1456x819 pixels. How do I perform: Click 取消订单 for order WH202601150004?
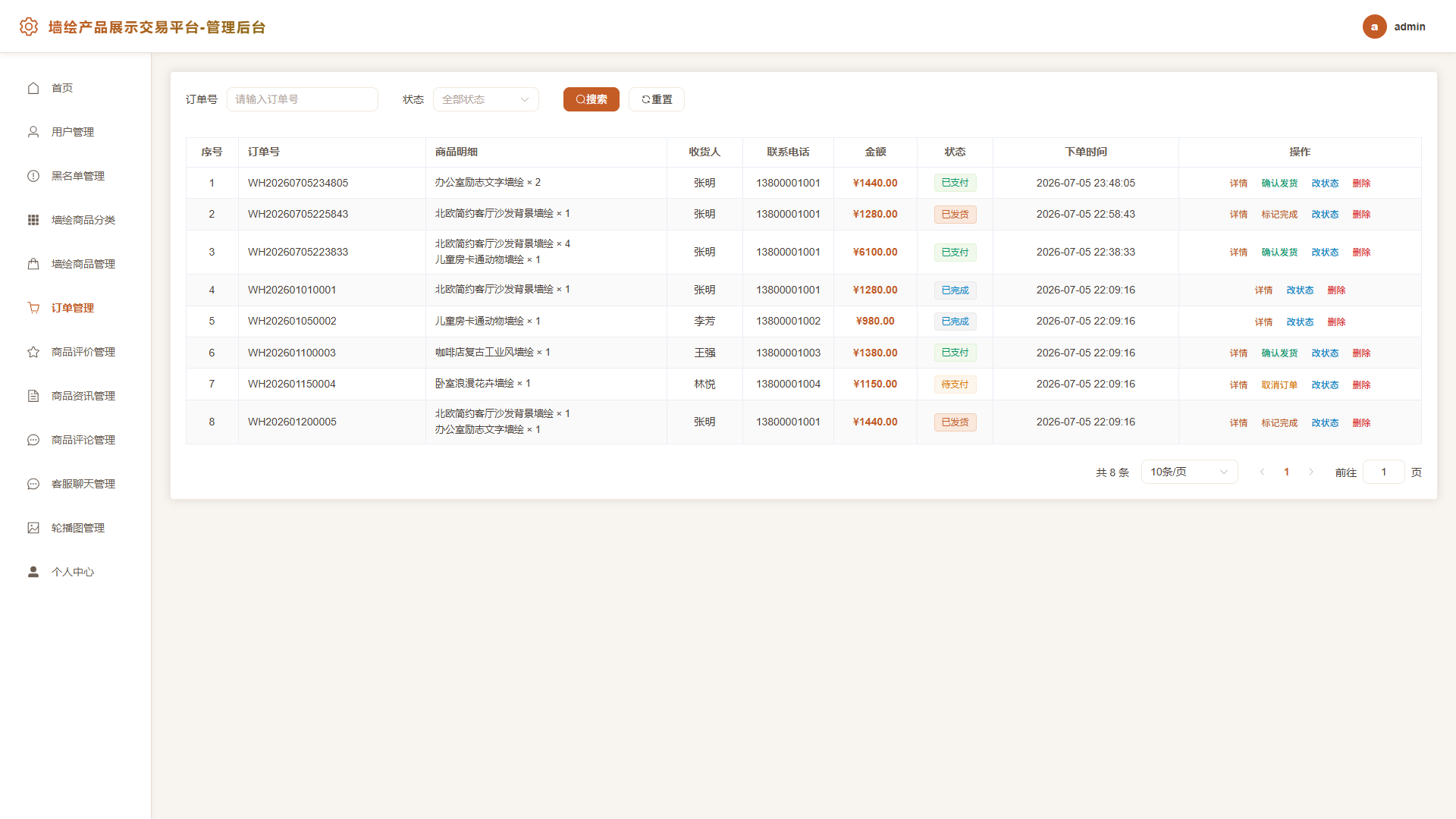tap(1279, 385)
